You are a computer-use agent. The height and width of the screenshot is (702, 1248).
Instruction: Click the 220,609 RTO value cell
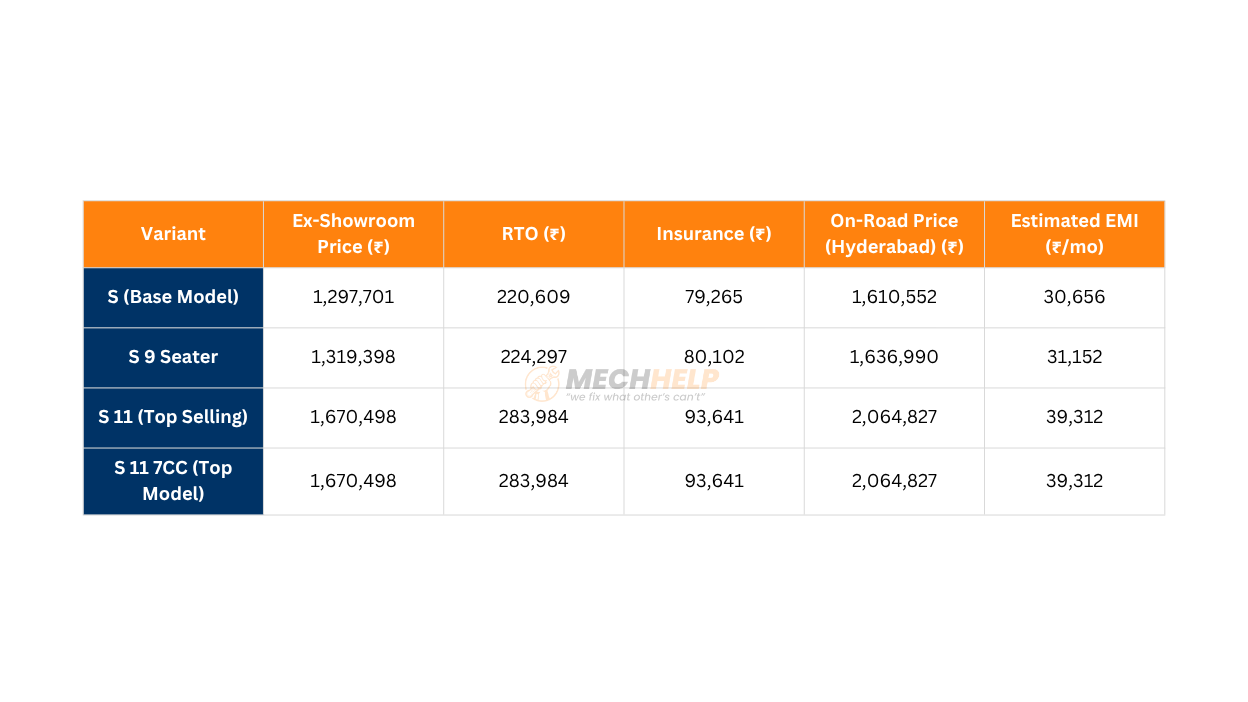tap(533, 297)
